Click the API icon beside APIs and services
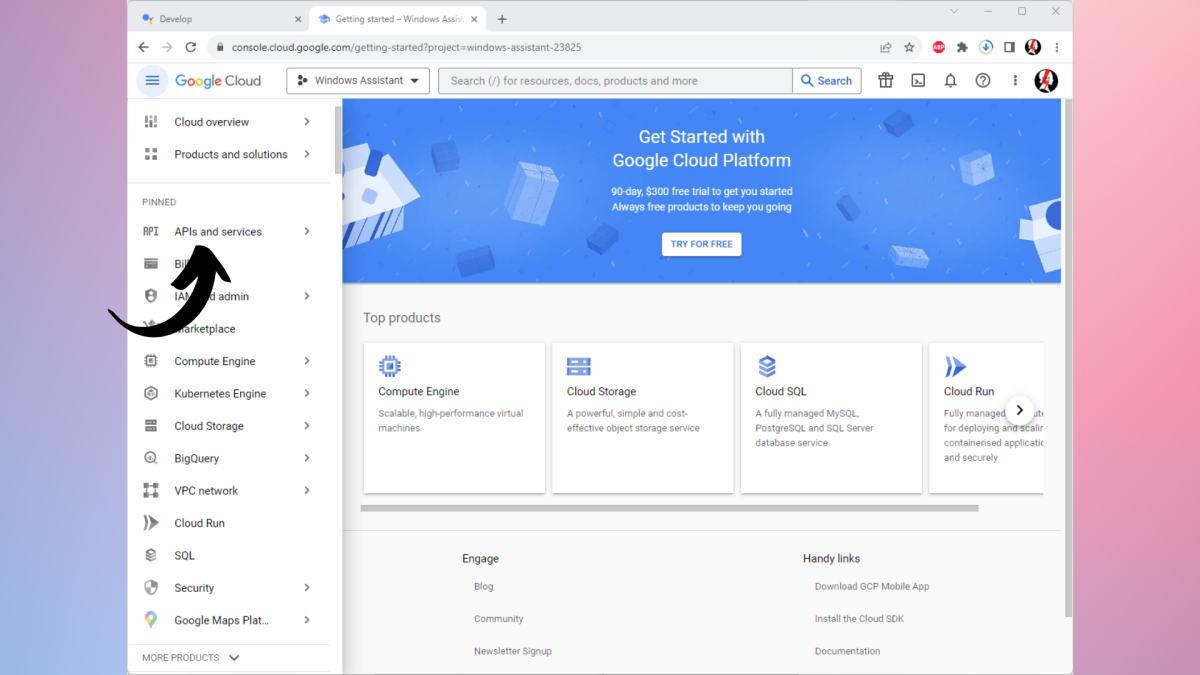The image size is (1200, 675). pyautogui.click(x=151, y=231)
